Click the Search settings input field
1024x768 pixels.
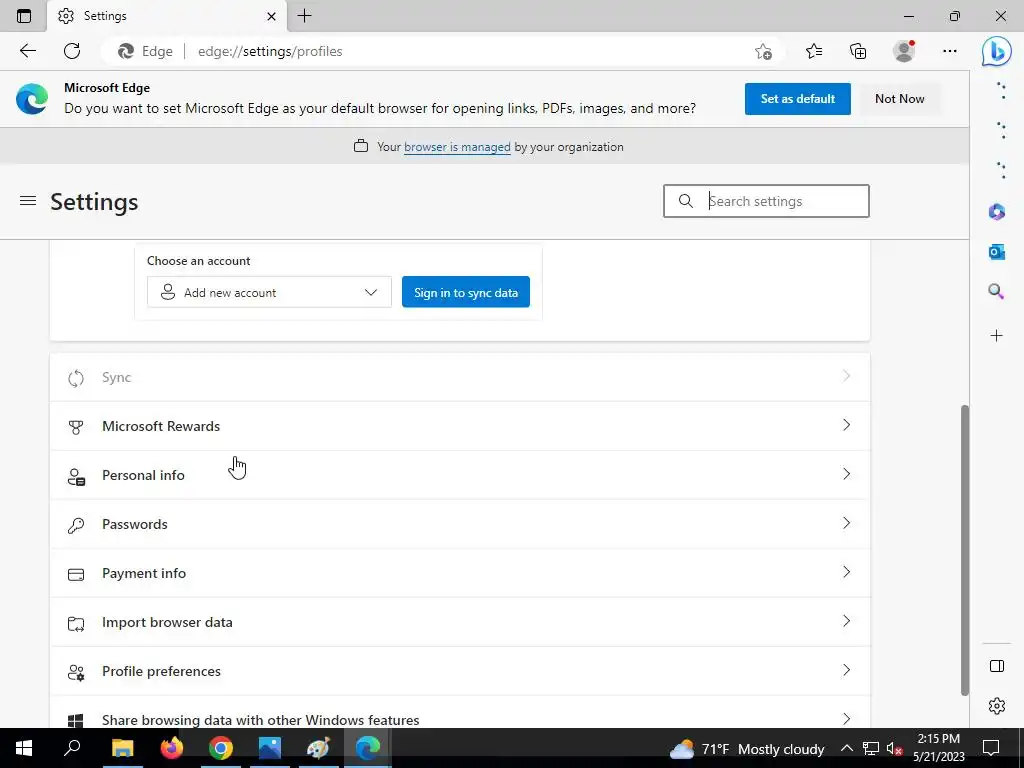766,201
